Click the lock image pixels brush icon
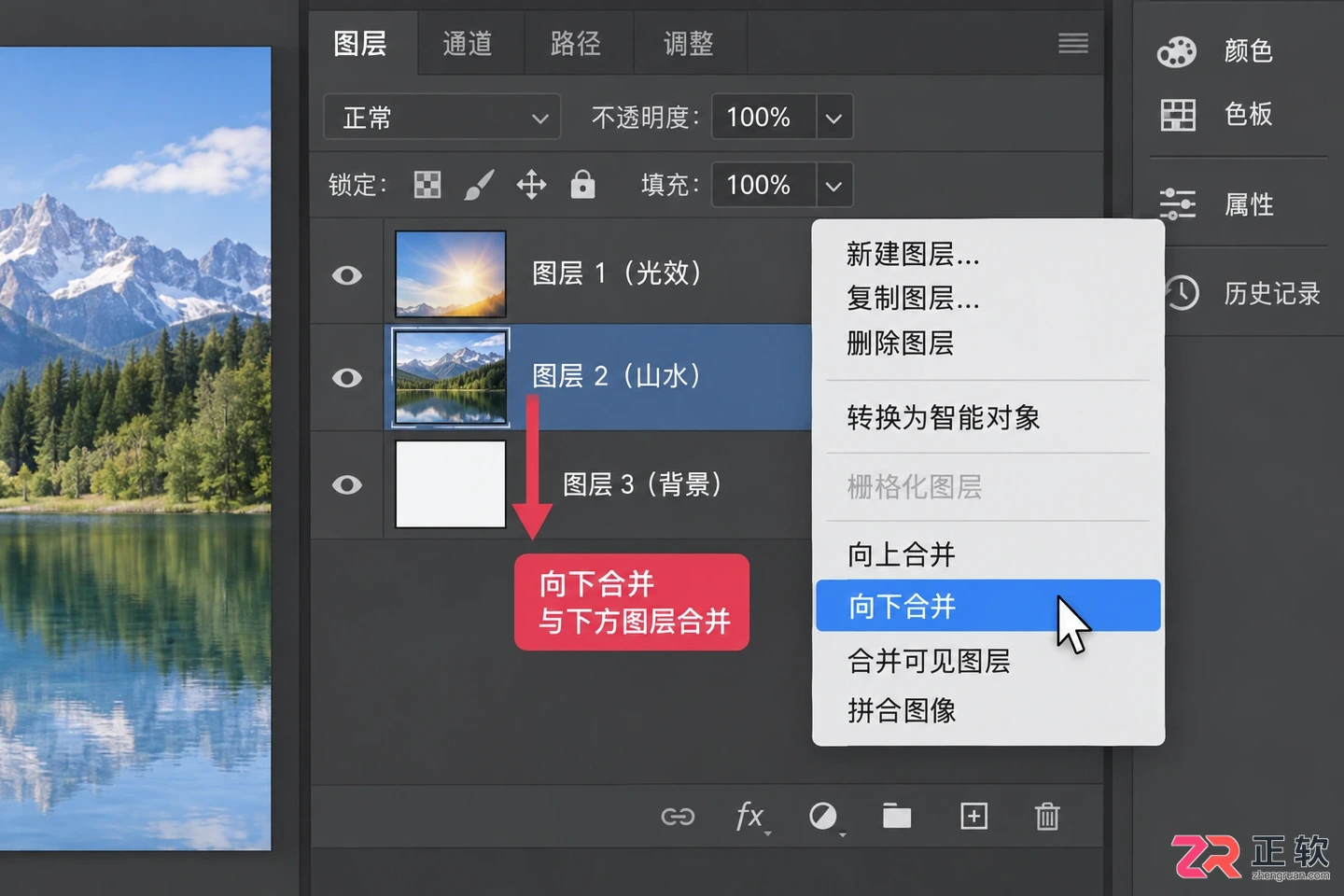Viewport: 1344px width, 896px height. tap(479, 185)
